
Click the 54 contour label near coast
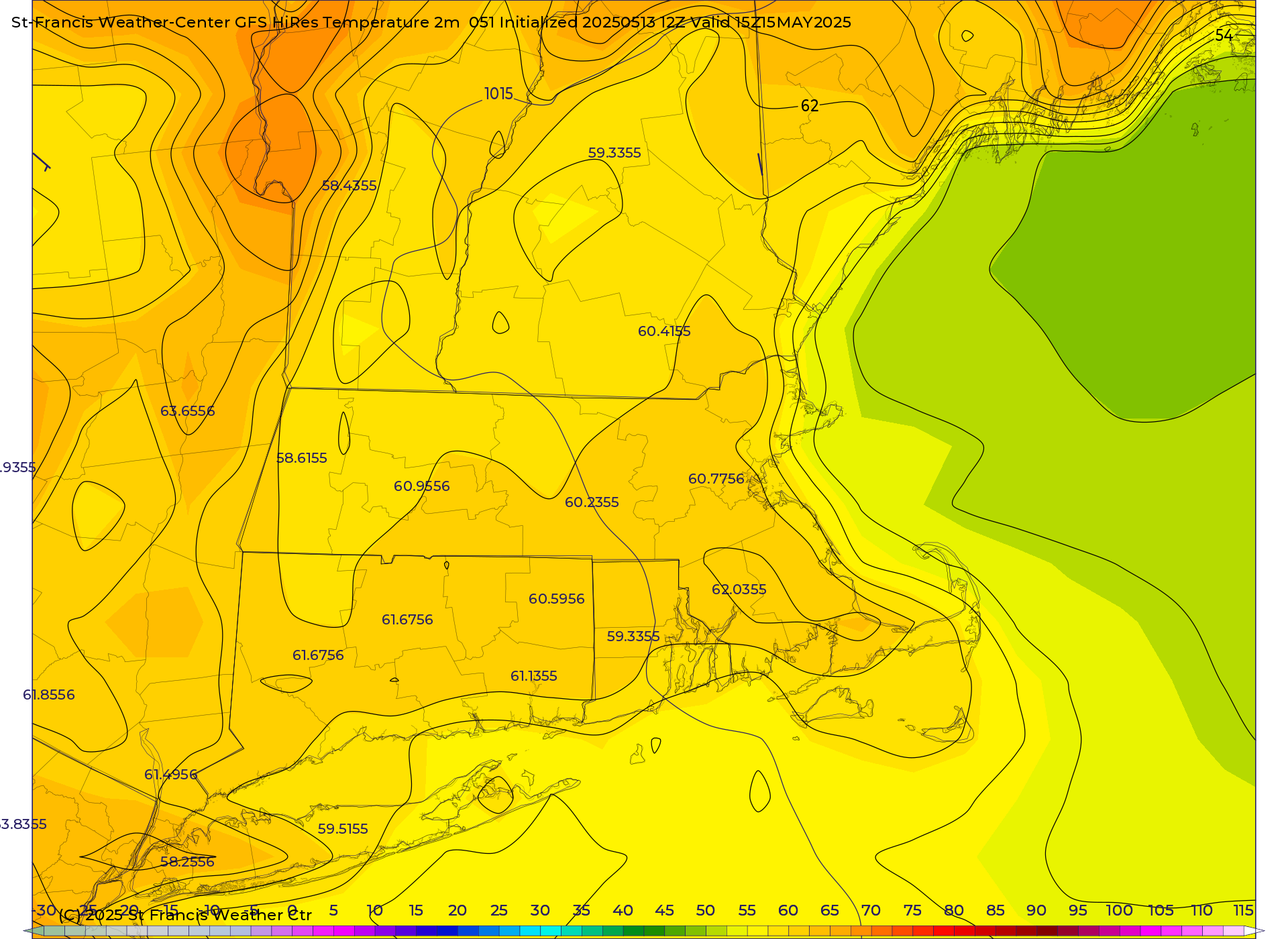click(x=1224, y=36)
